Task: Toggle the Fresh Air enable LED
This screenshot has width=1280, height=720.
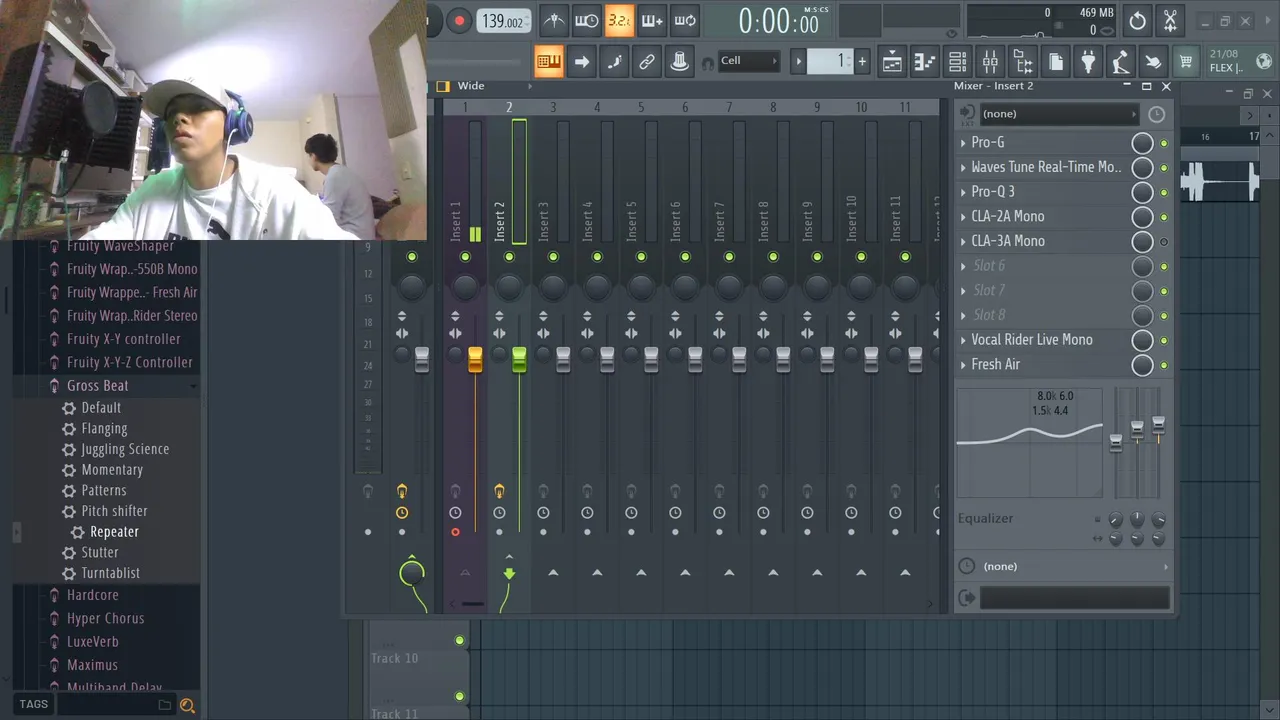Action: 1164,365
